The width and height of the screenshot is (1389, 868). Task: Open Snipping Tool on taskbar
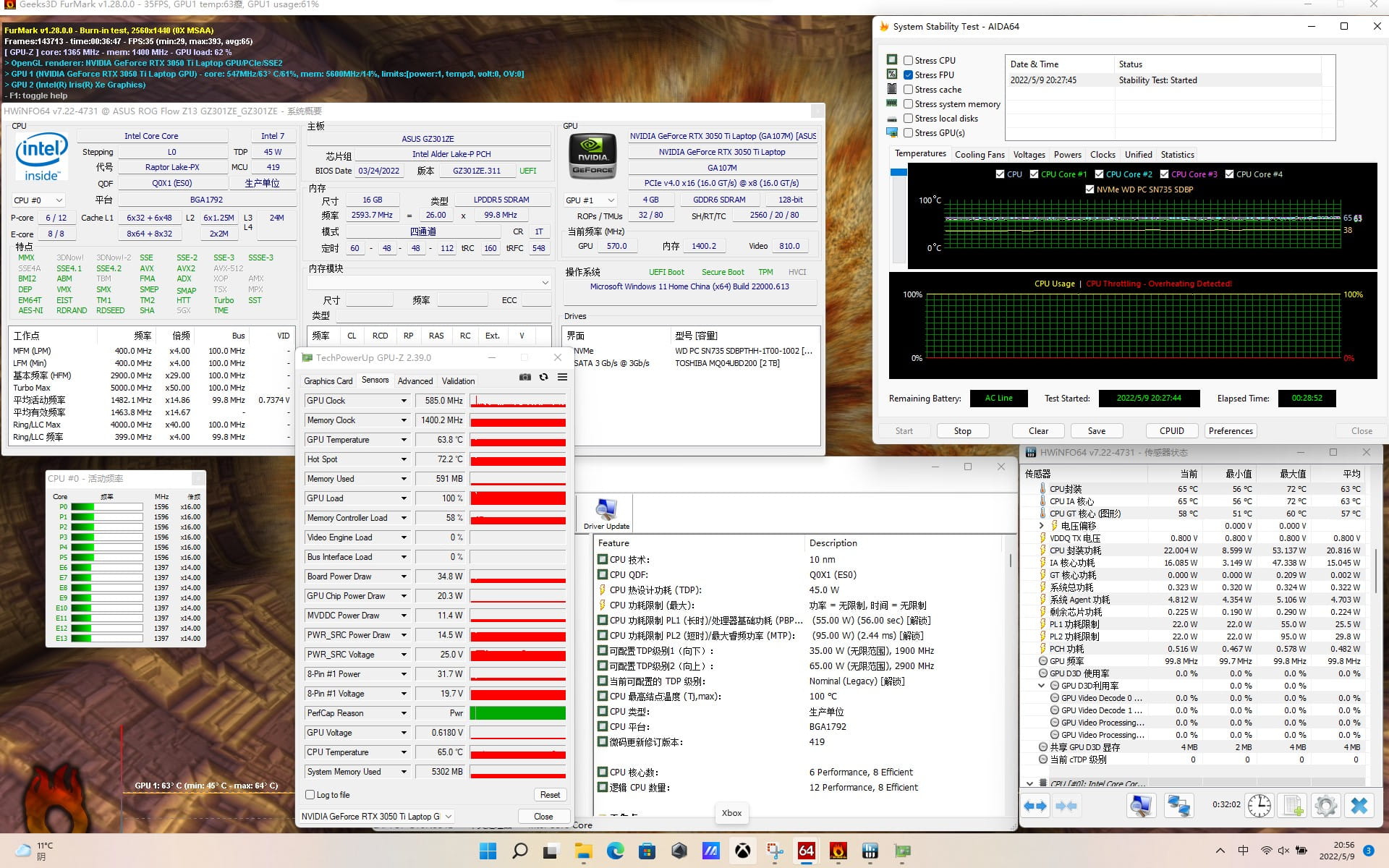pos(775,851)
